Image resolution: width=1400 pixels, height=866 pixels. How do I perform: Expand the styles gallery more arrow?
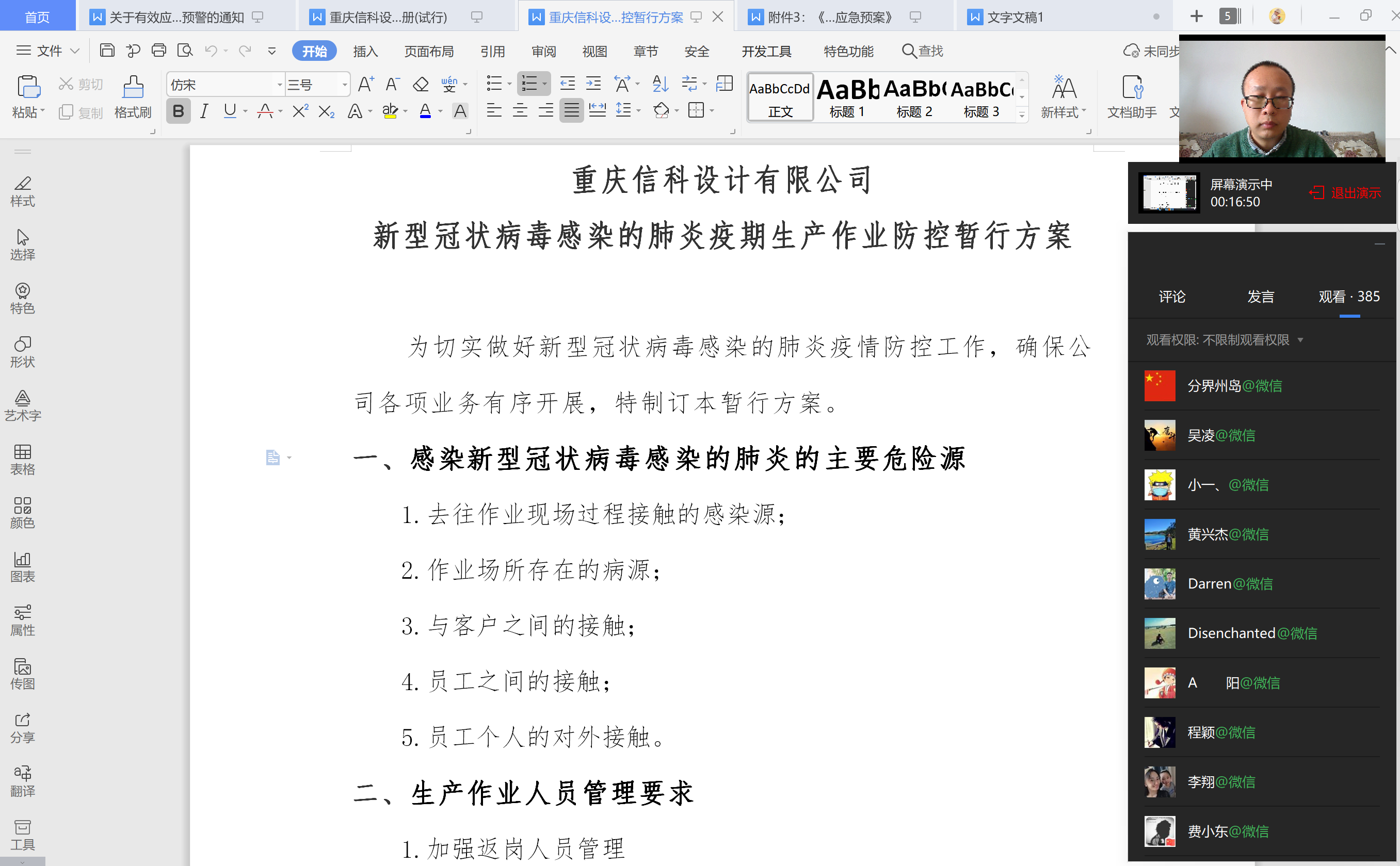coord(1022,115)
